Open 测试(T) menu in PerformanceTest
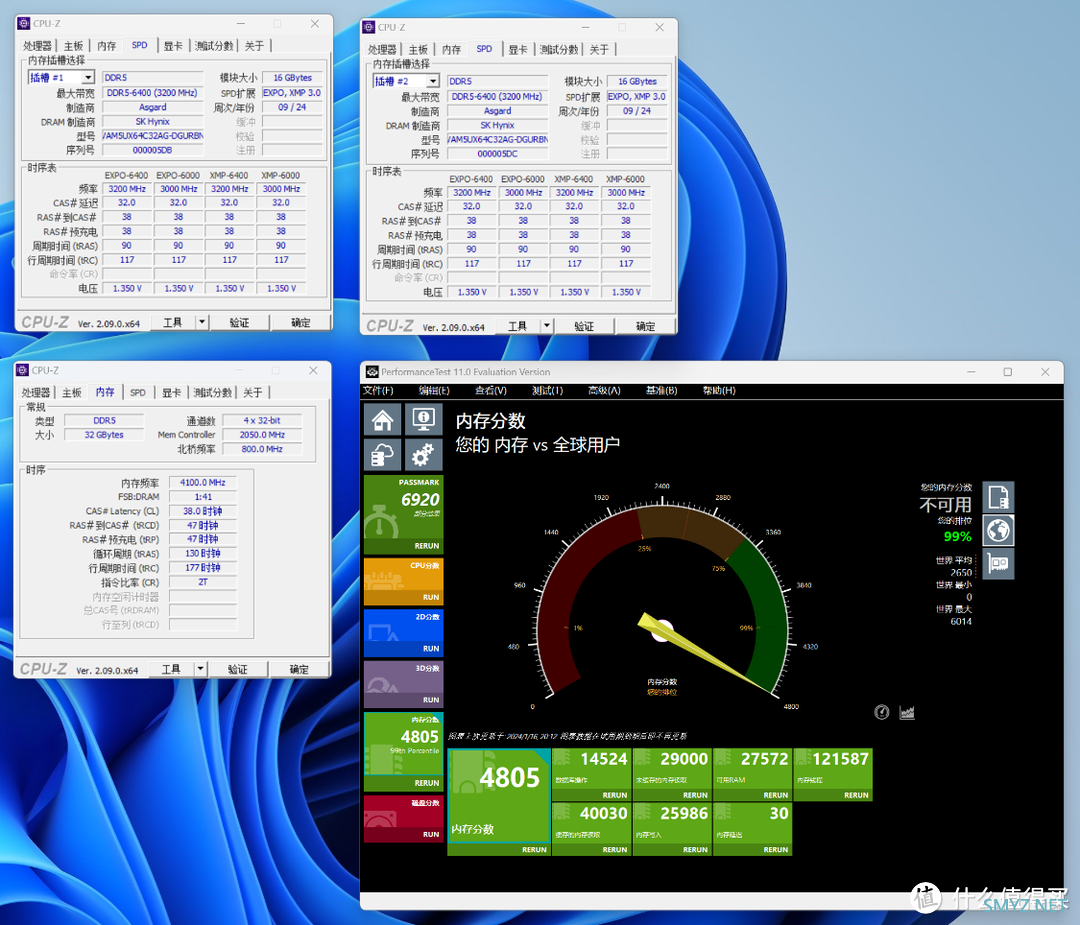Image resolution: width=1080 pixels, height=925 pixels. [548, 391]
